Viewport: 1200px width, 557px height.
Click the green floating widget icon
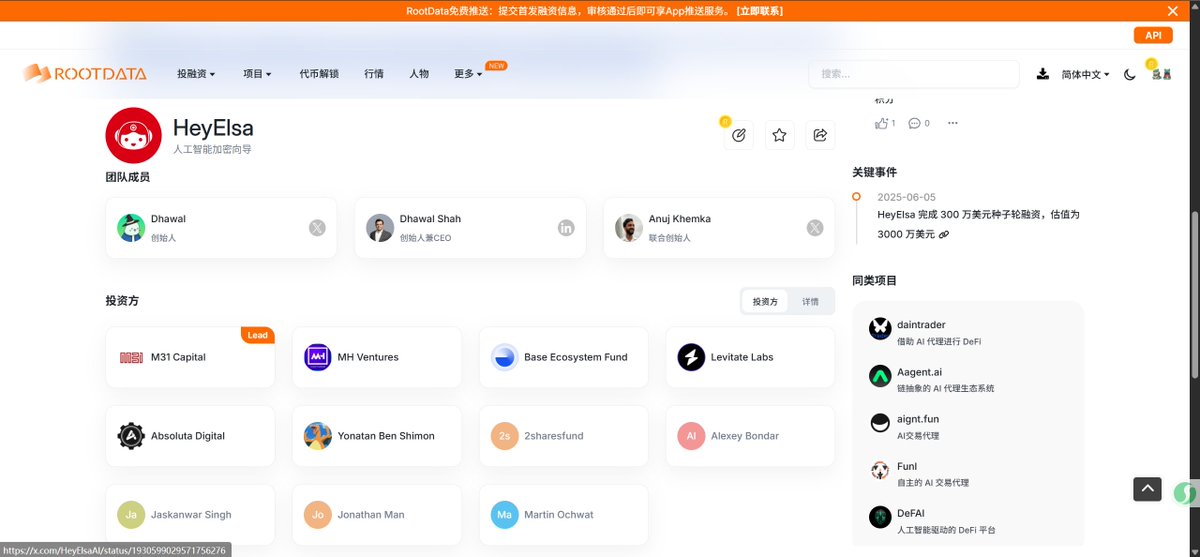coord(1185,493)
